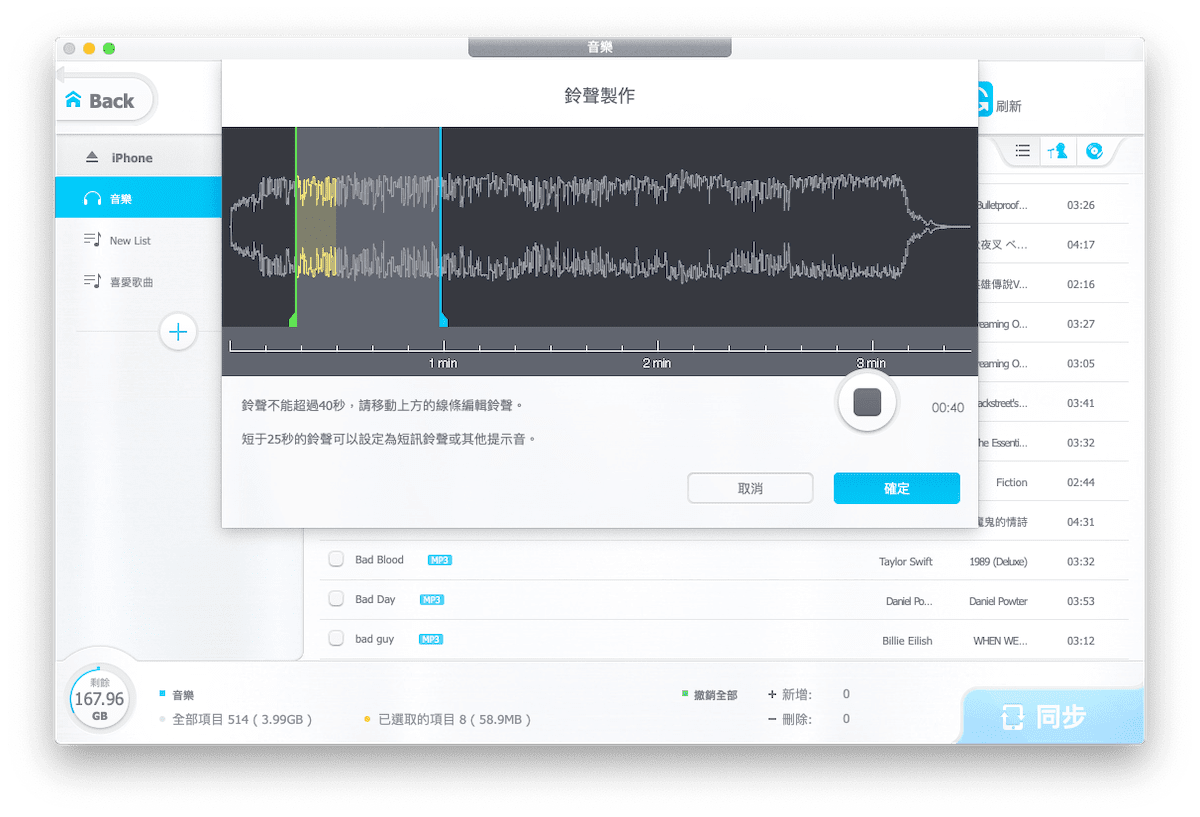Eject the iPhone using the eject icon
This screenshot has width=1200, height=817.
pyautogui.click(x=92, y=158)
